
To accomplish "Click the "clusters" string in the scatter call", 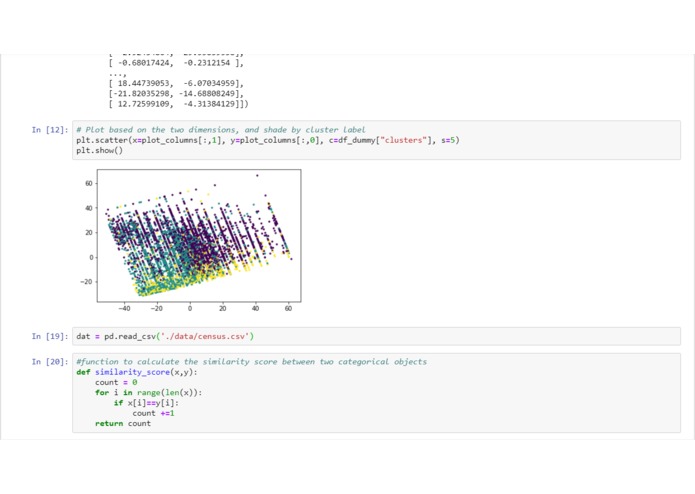I will pos(403,140).
